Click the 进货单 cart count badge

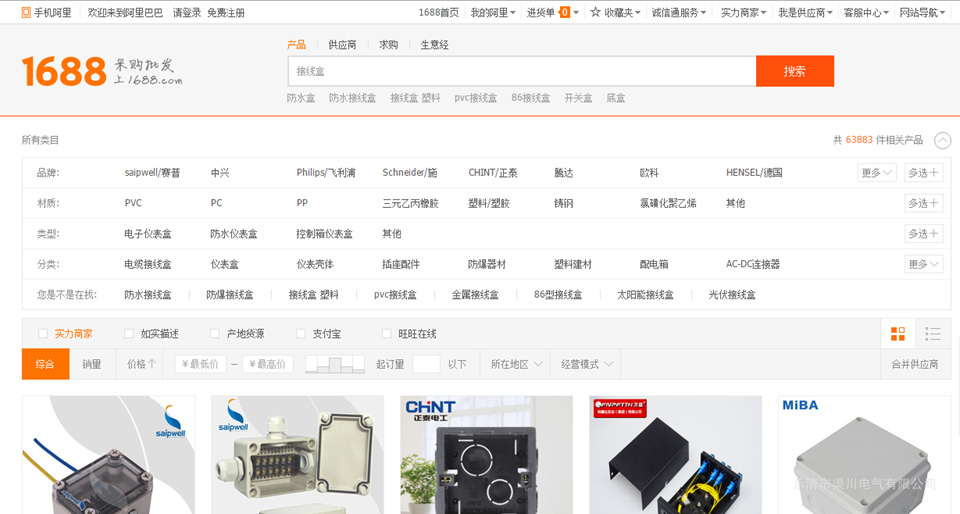click(x=564, y=13)
